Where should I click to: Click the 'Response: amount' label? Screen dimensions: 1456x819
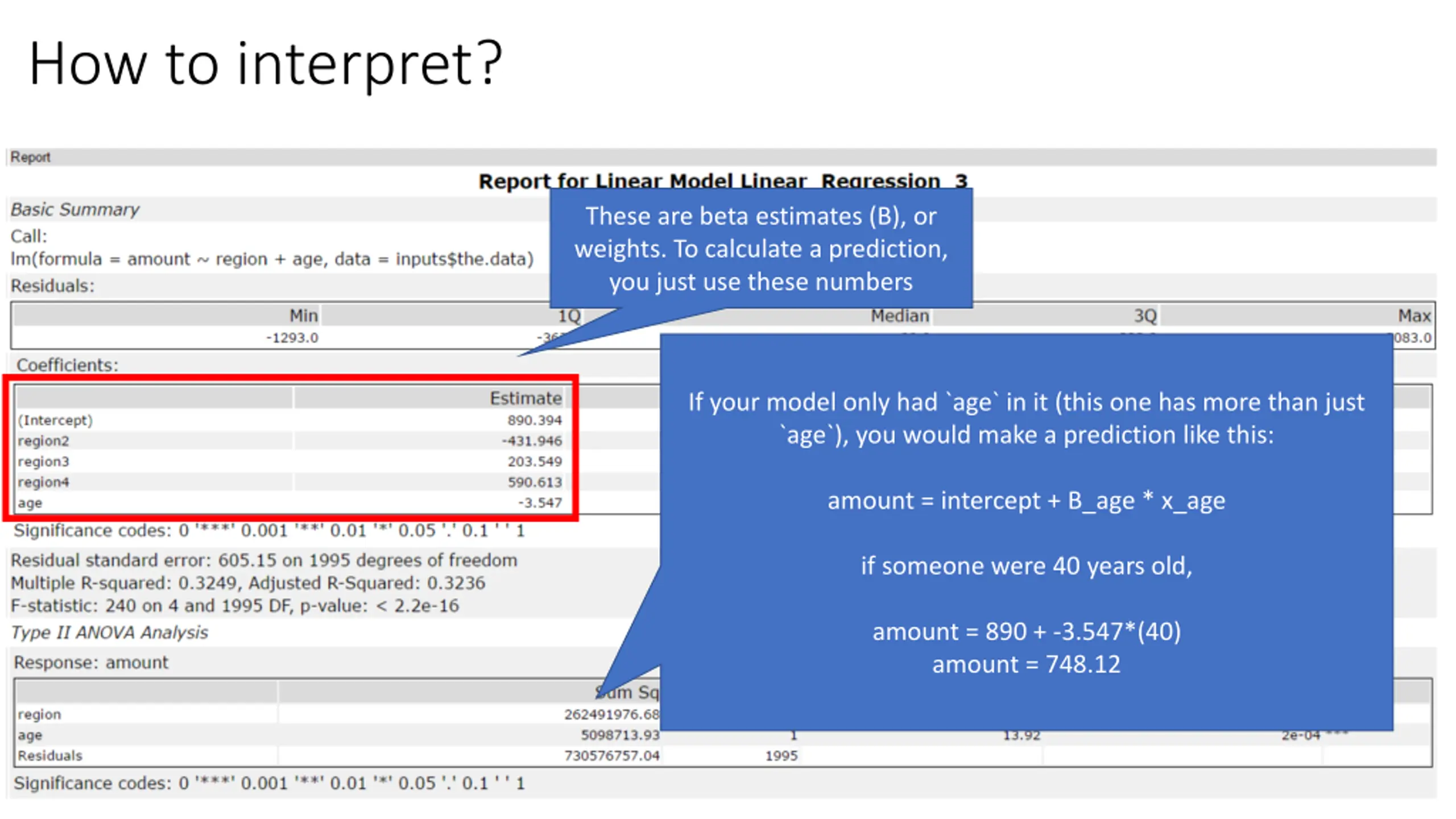(91, 663)
